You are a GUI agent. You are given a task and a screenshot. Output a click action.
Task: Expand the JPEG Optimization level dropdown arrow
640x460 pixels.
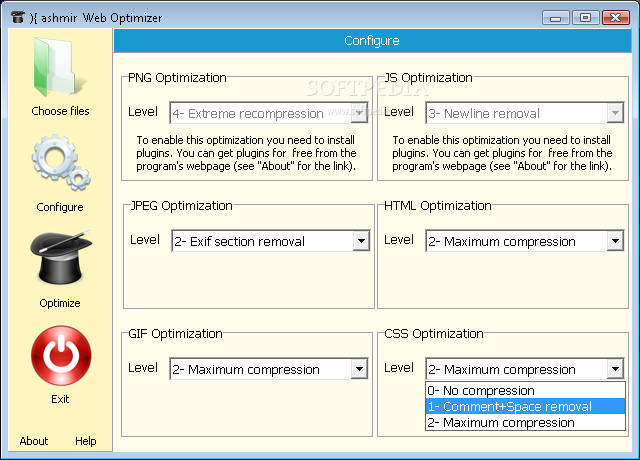360,241
